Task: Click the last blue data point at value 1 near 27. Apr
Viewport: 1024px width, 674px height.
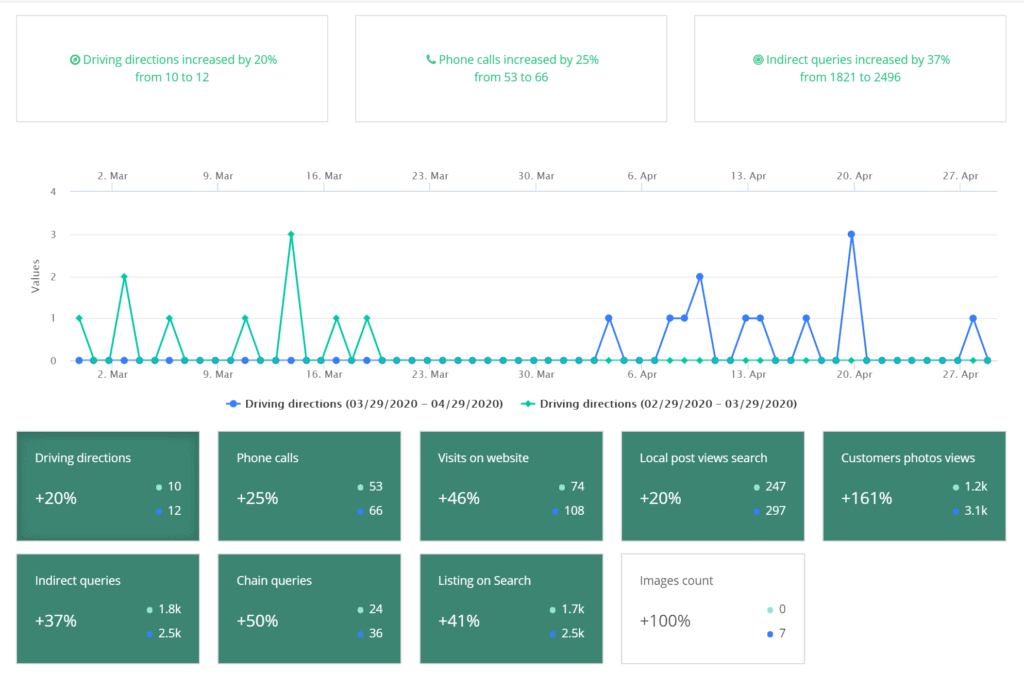Action: 973,318
